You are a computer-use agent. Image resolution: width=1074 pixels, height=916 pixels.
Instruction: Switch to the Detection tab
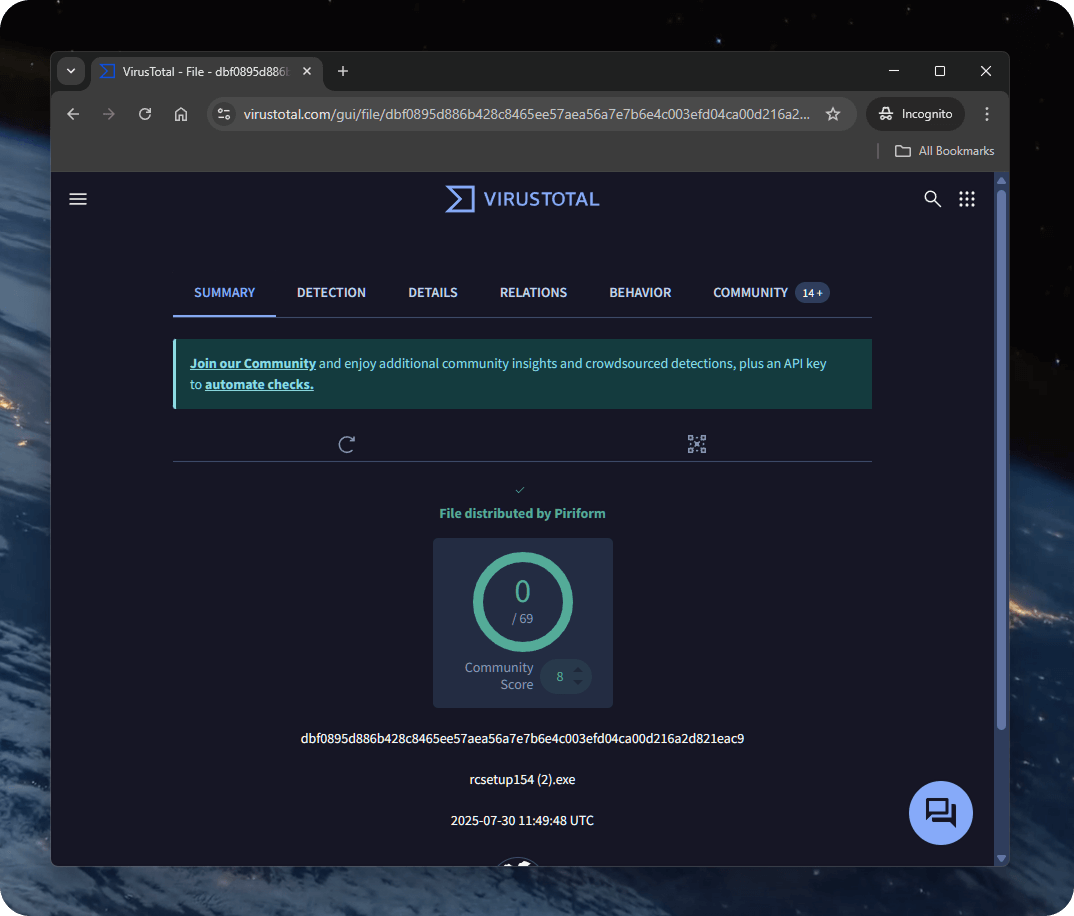[x=331, y=293]
